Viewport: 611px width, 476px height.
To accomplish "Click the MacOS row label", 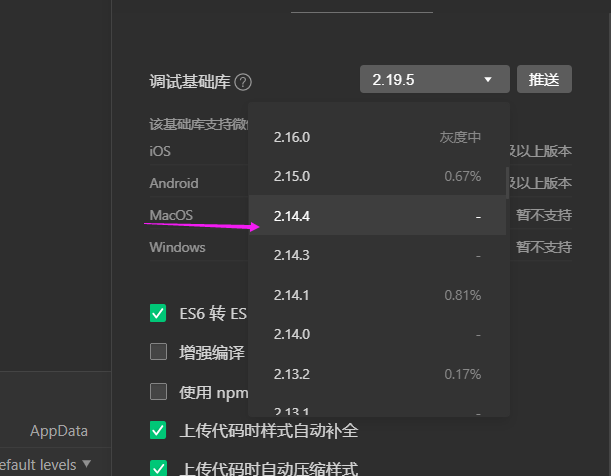I will click(x=171, y=215).
